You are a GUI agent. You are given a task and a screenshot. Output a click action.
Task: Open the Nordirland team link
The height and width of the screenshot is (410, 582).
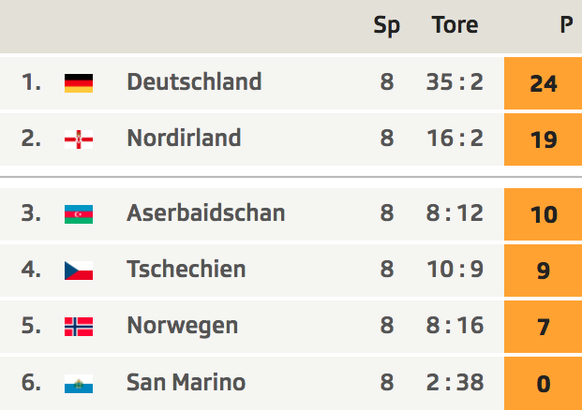point(184,138)
